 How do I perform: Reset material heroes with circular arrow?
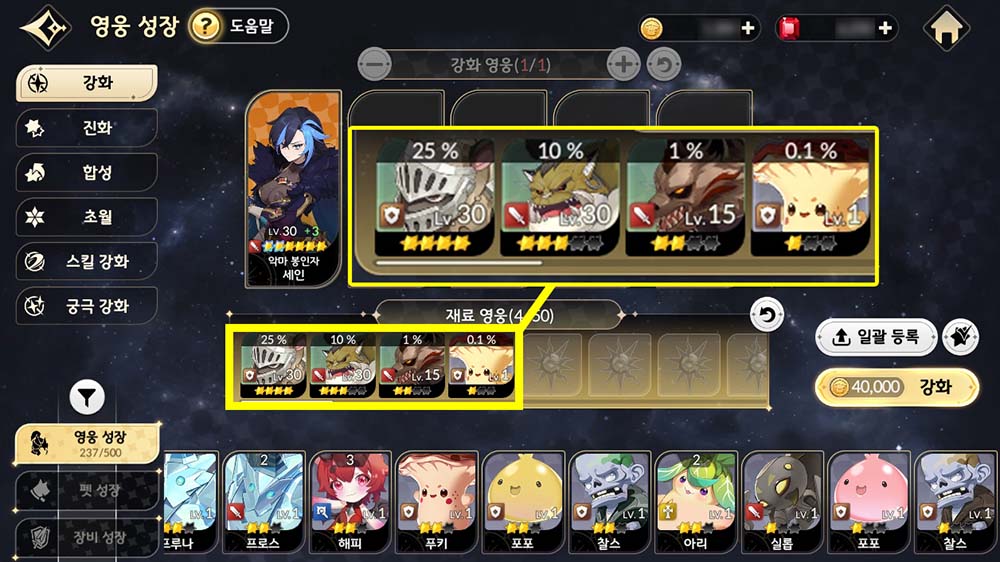[x=767, y=314]
